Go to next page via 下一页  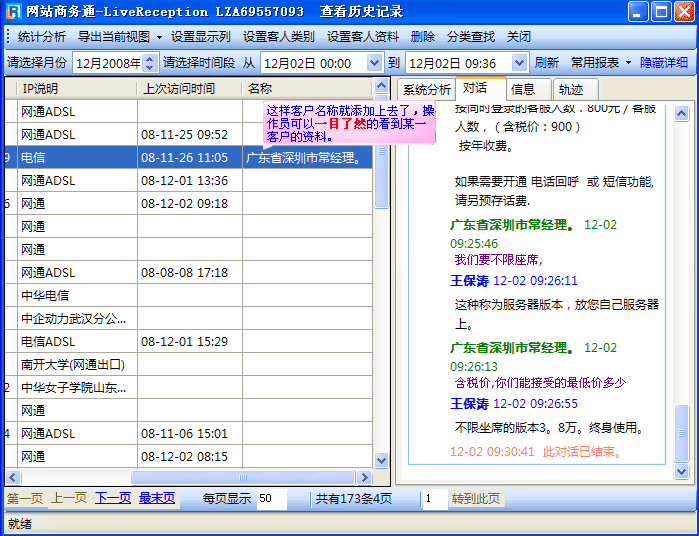[x=113, y=498]
